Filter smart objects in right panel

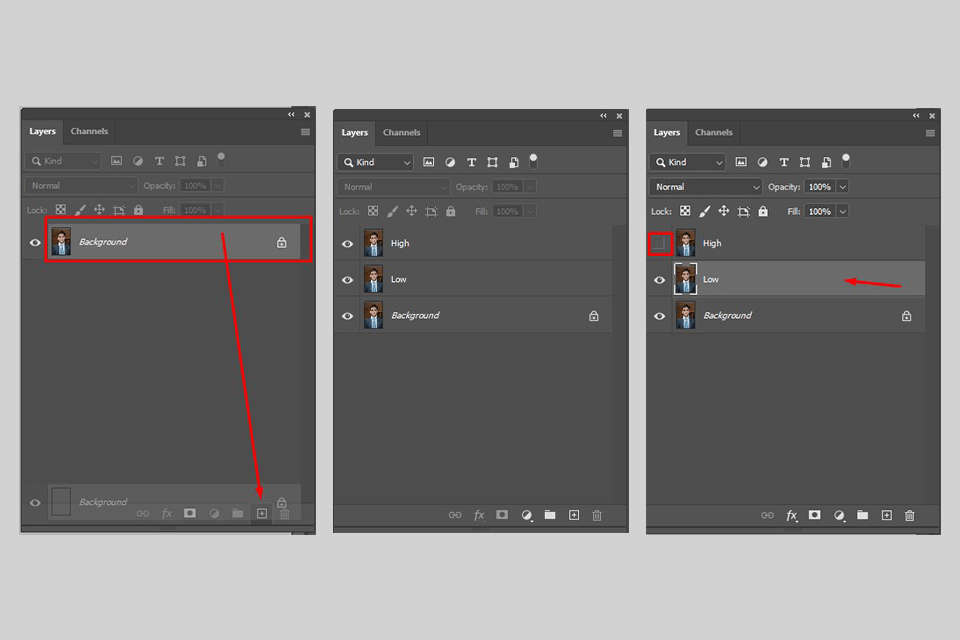(x=826, y=162)
